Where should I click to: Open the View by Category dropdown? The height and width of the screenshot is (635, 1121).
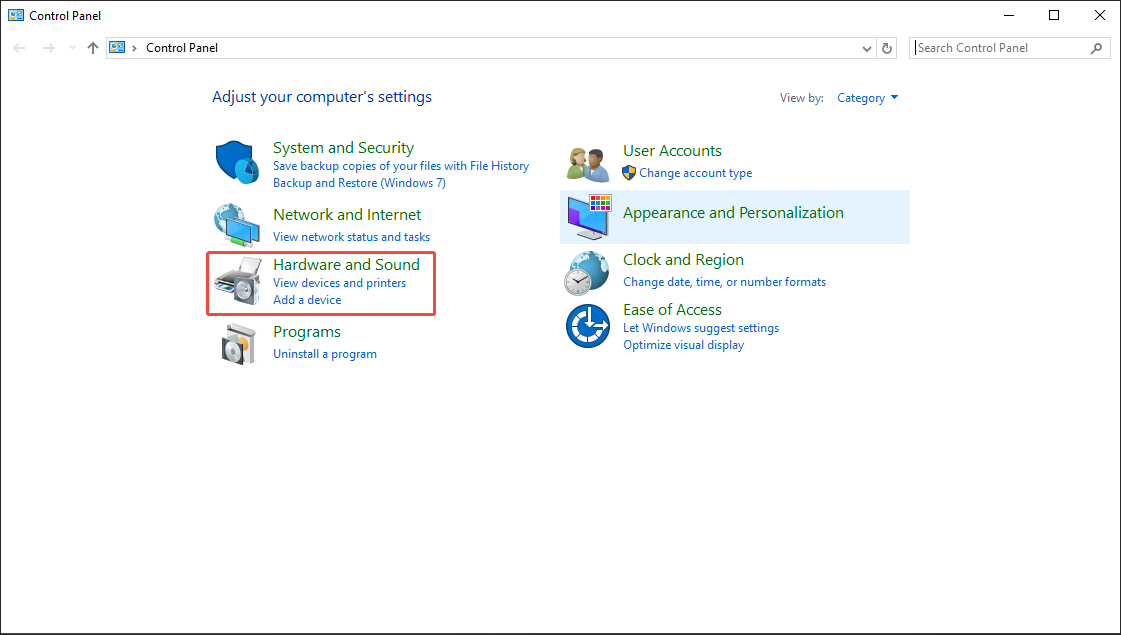tap(867, 97)
